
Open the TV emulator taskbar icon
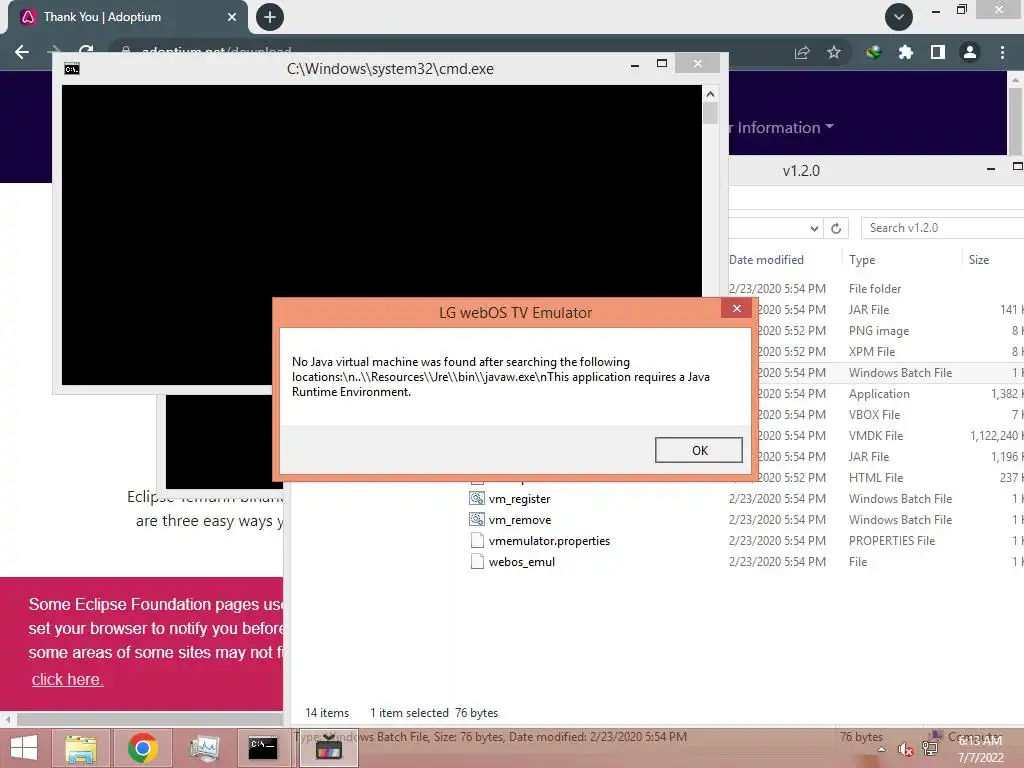point(328,748)
